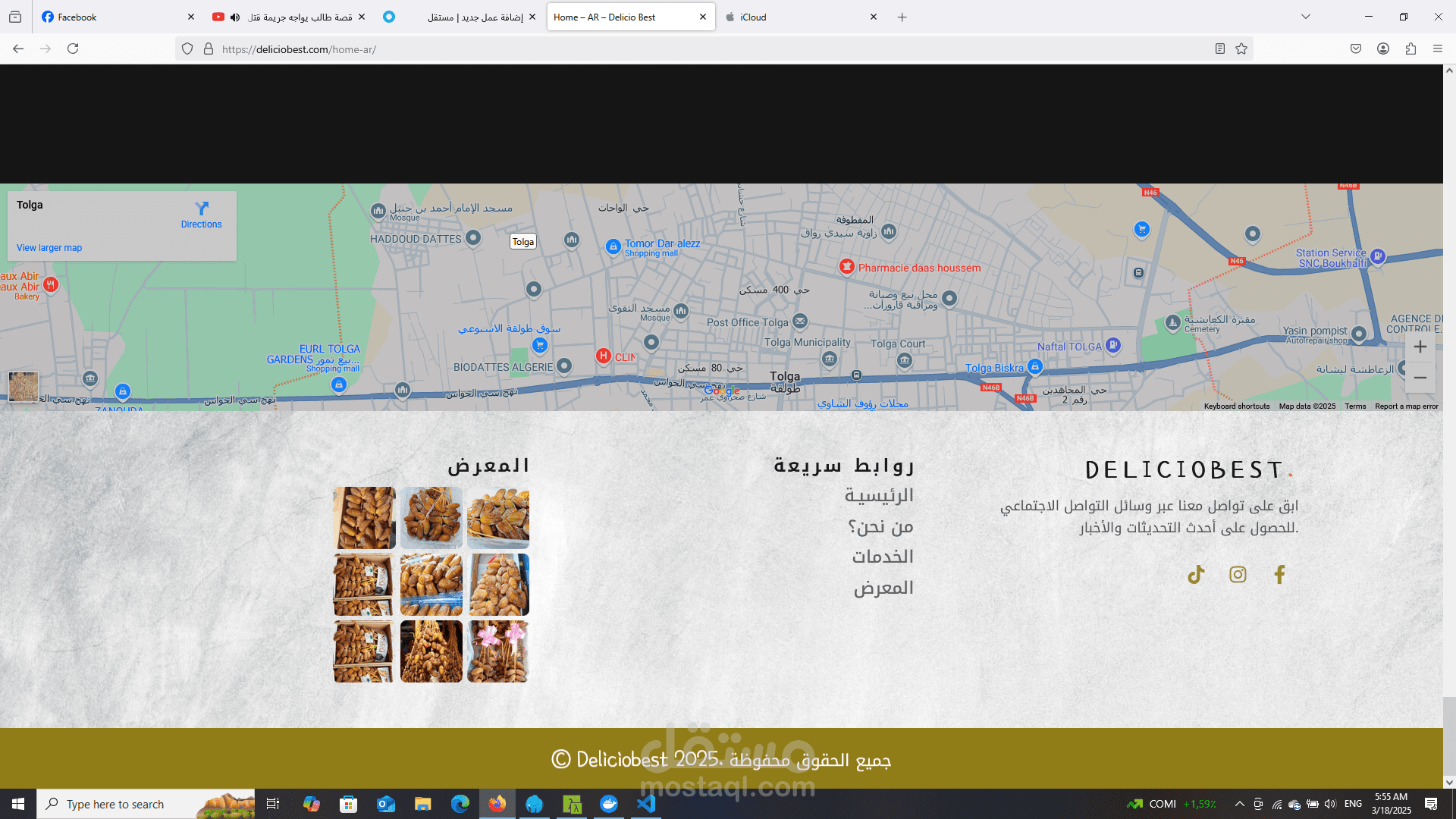1456x819 pixels.
Task: Click View larger map link
Action: (x=49, y=248)
